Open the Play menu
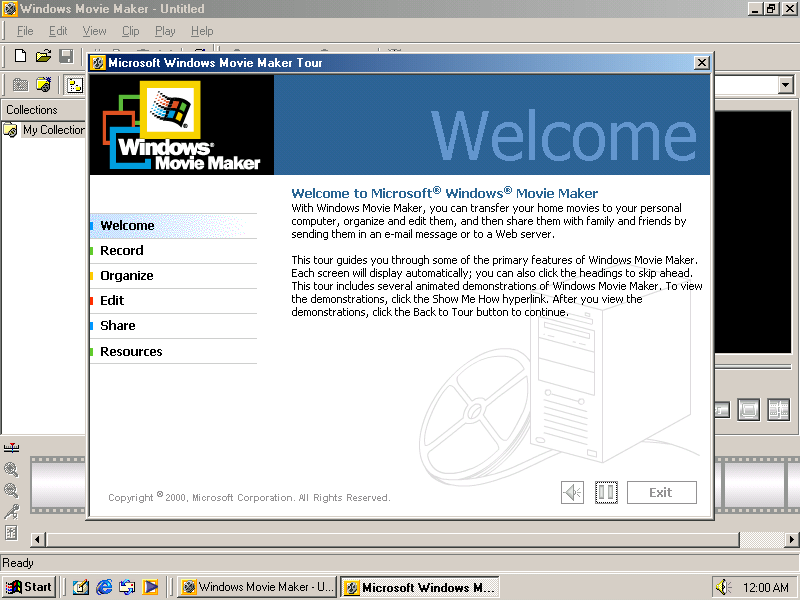800x600 pixels. tap(165, 31)
